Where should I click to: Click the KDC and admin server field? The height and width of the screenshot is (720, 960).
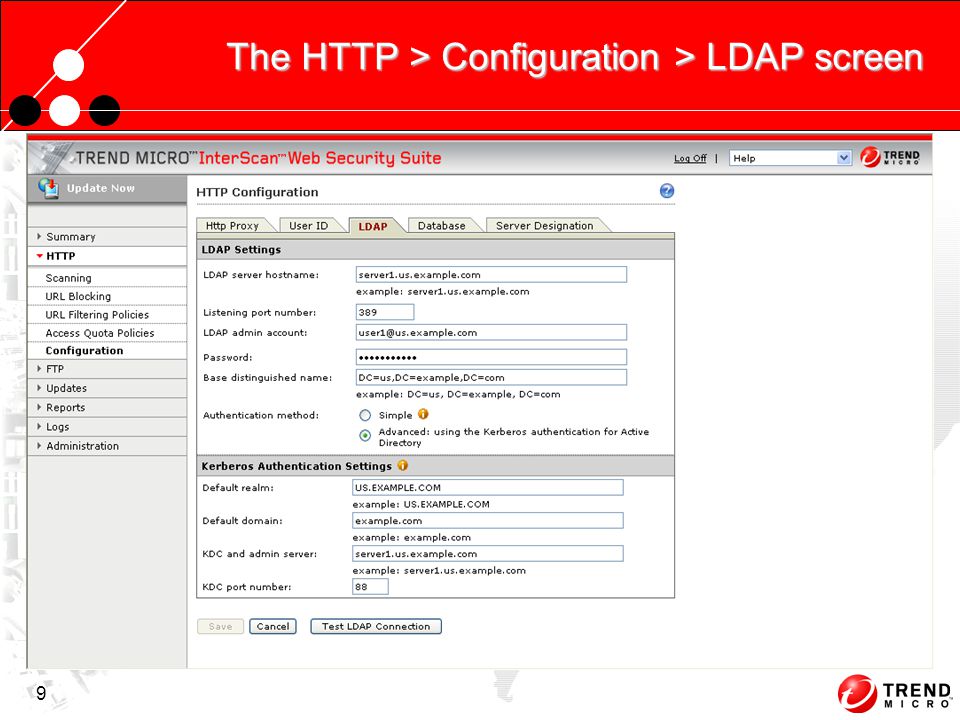pyautogui.click(x=488, y=553)
